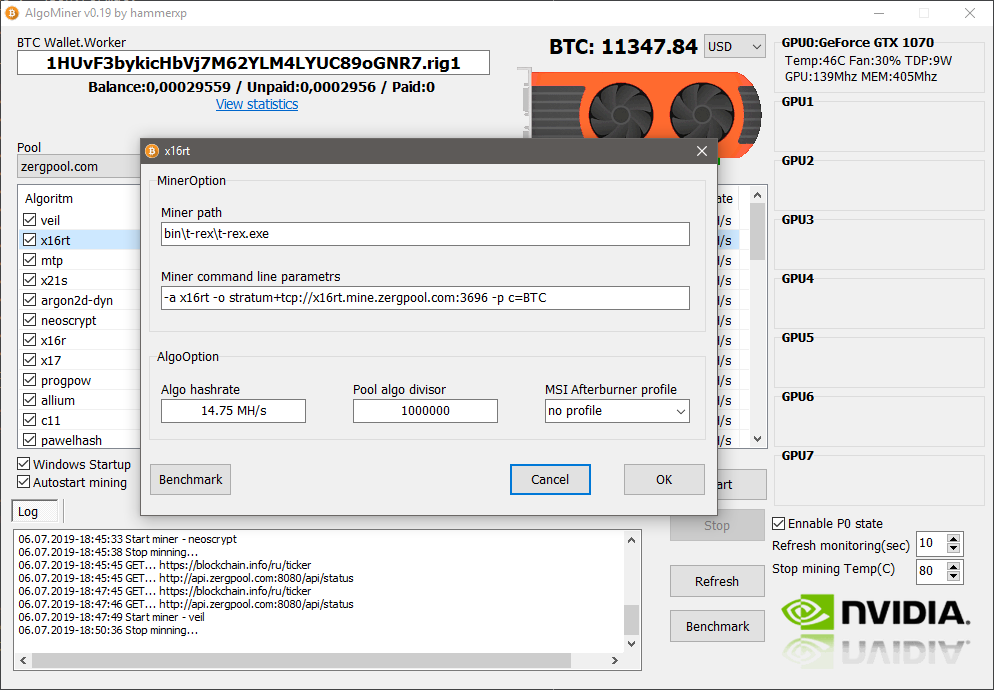Click the GPU1 panel
Viewport: 994px width, 690px height.
tap(879, 124)
